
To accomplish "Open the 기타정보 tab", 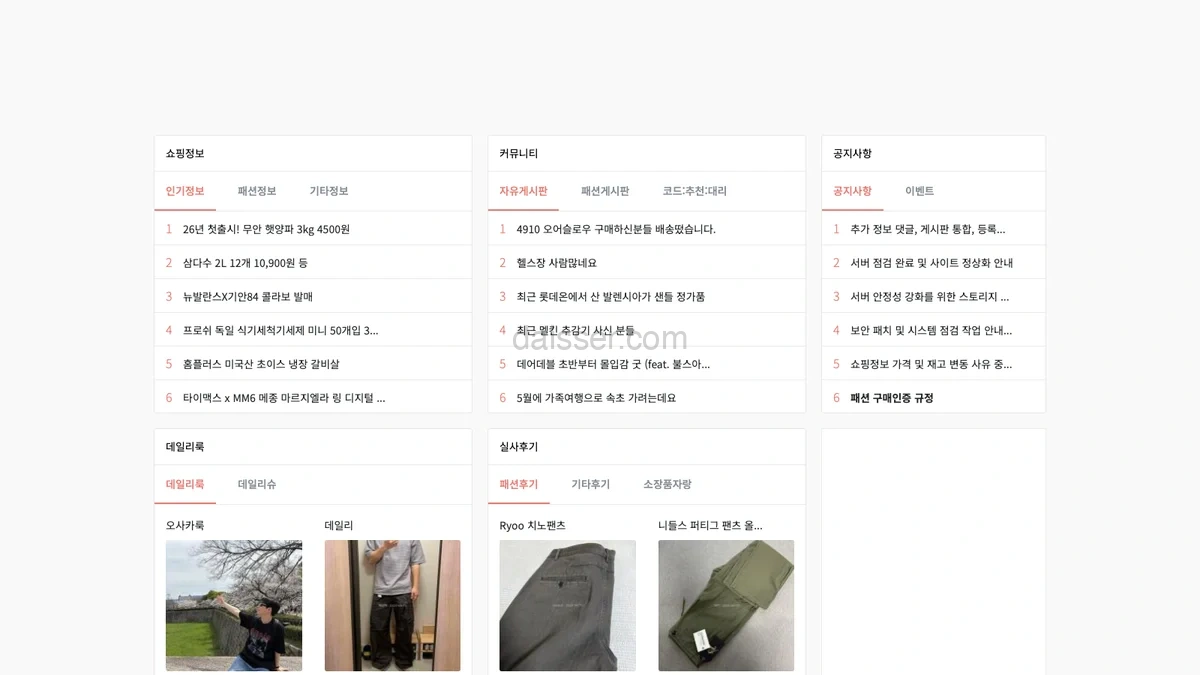I will [329, 191].
